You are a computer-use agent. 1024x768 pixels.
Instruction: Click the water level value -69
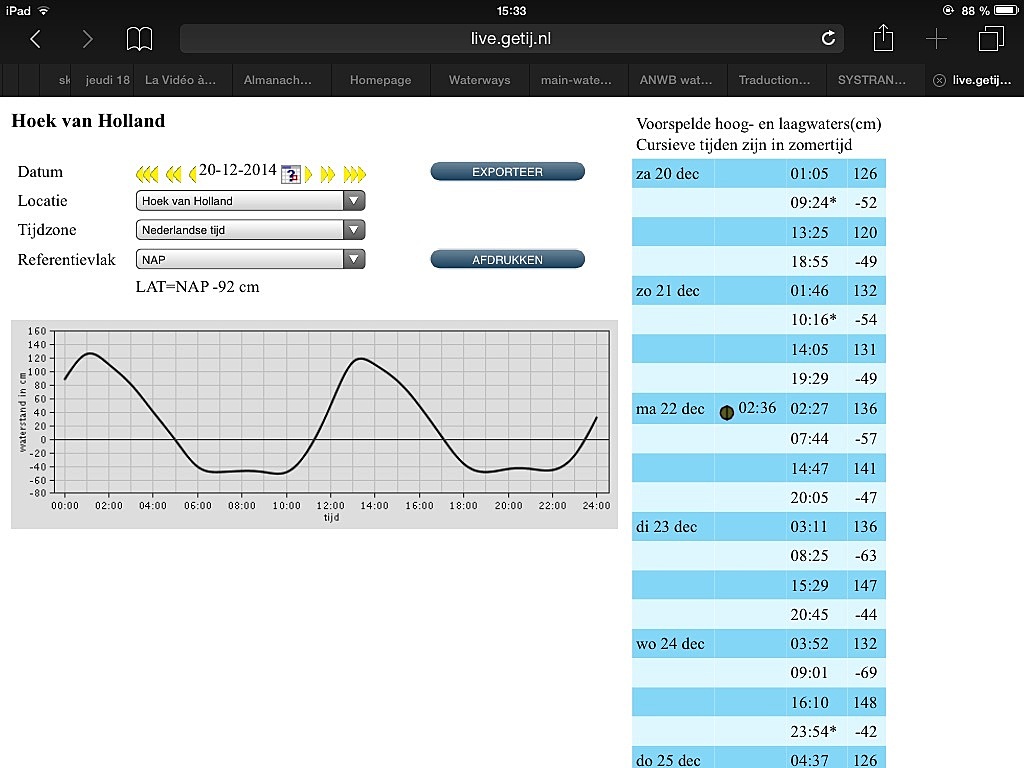pyautogui.click(x=866, y=673)
